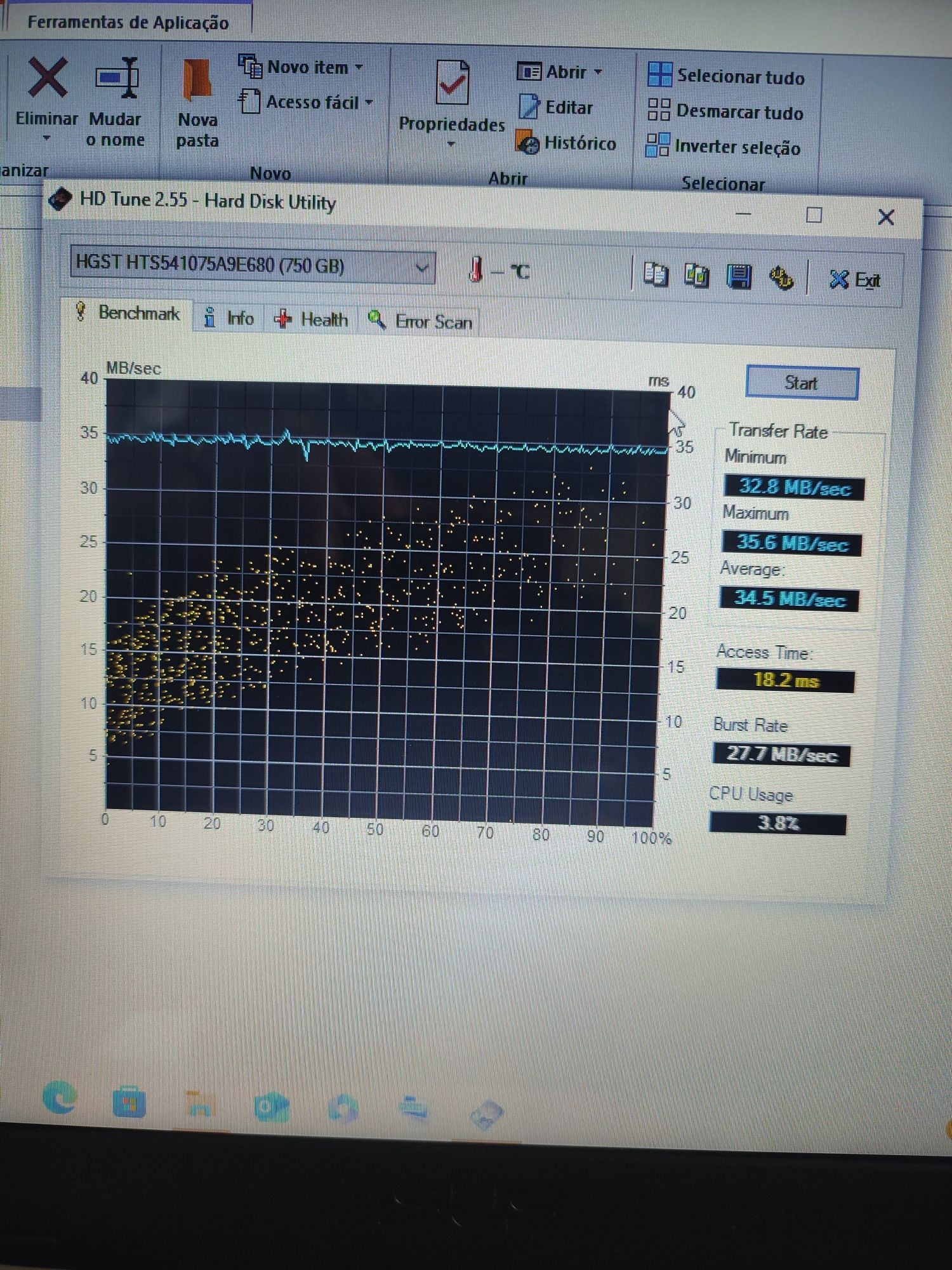Image resolution: width=952 pixels, height=1270 pixels.
Task: Open the Ferramentas de Aplicação ribbon tab
Action: [x=128, y=22]
